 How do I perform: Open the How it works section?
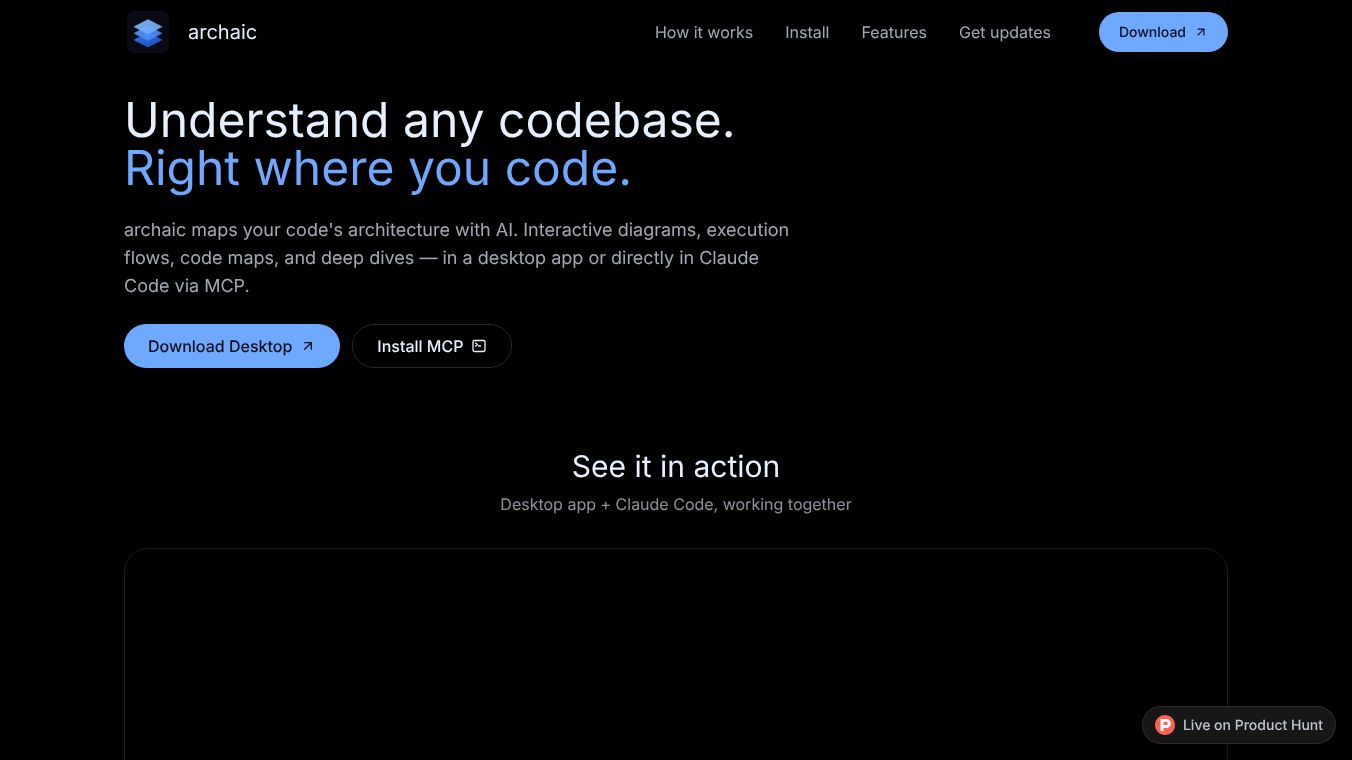[704, 32]
